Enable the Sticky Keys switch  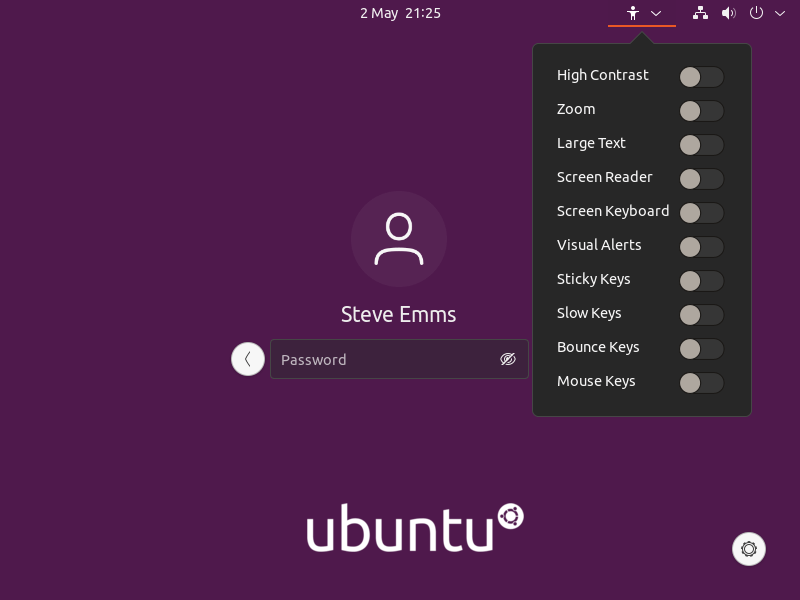702,281
